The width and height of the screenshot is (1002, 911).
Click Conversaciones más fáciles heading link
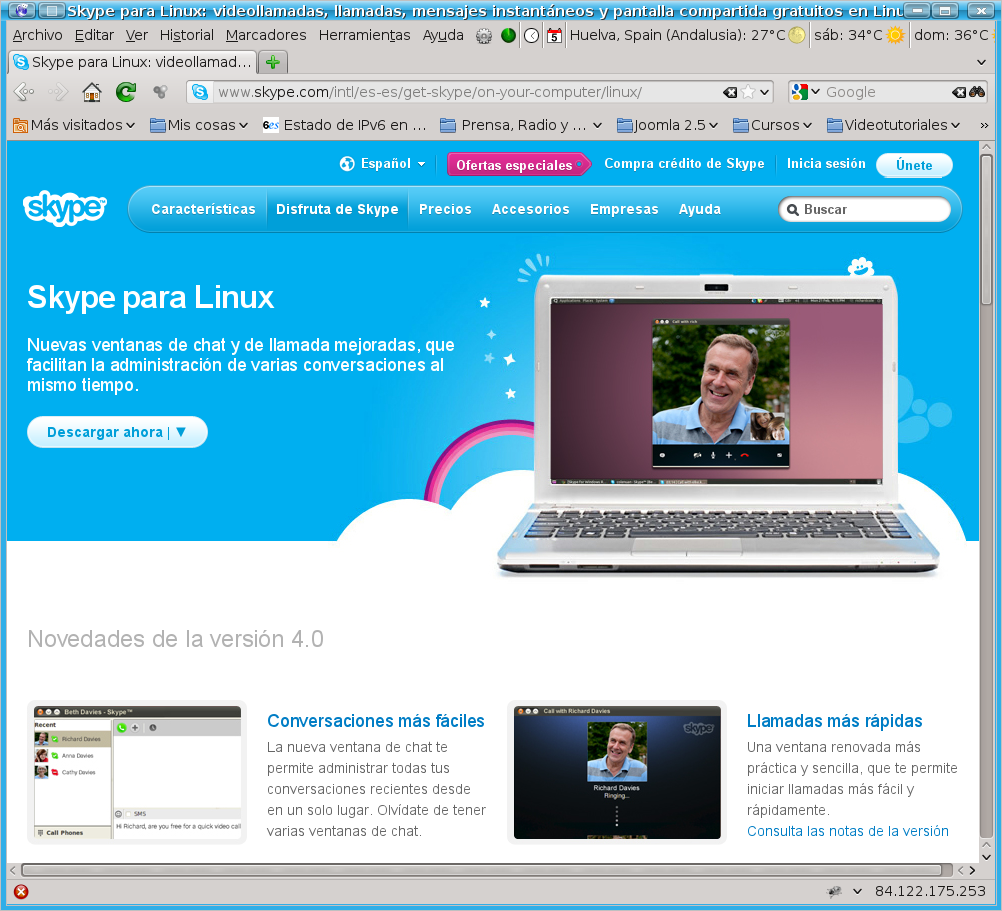coord(376,721)
